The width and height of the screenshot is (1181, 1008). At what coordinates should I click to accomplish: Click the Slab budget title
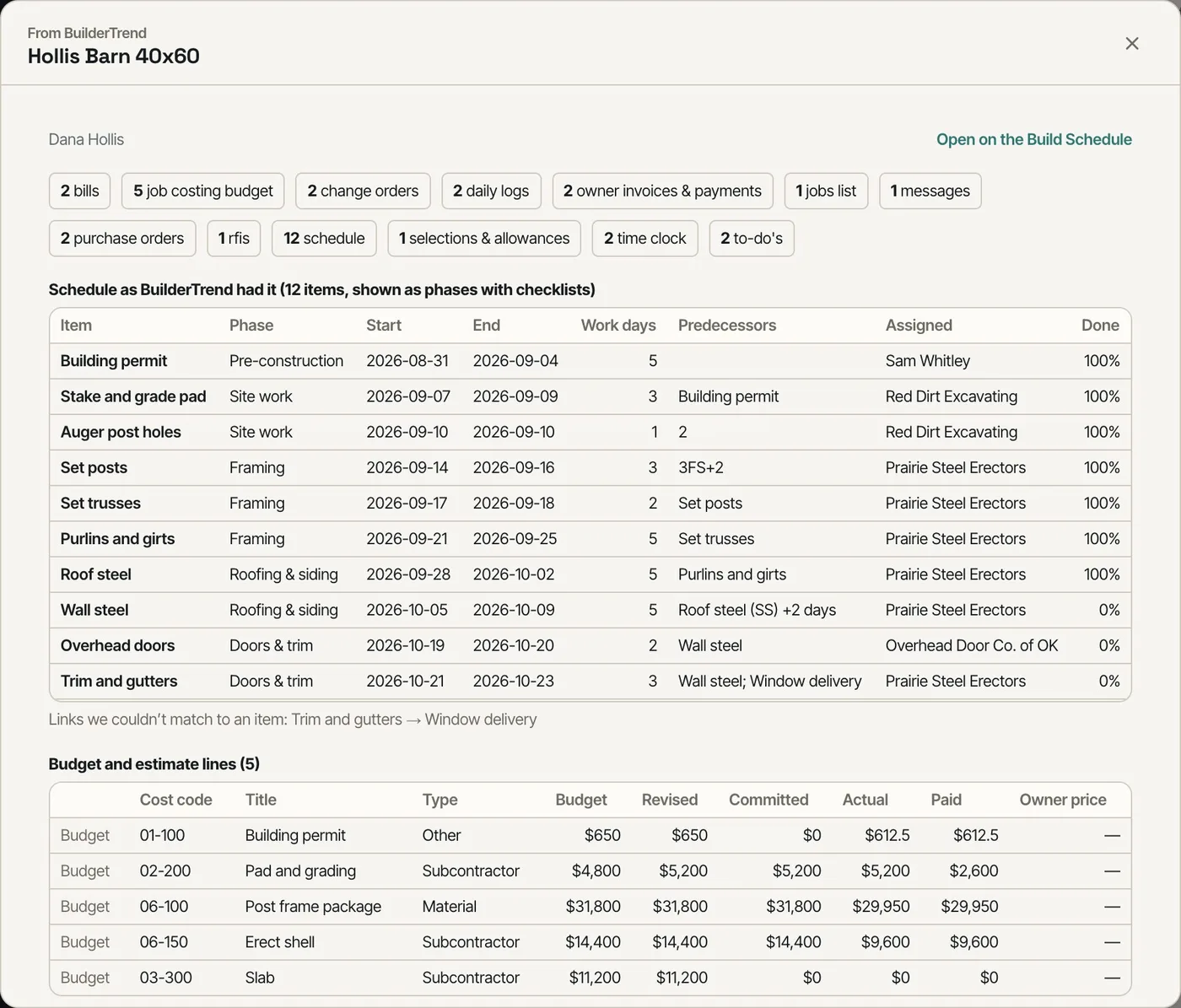click(260, 978)
